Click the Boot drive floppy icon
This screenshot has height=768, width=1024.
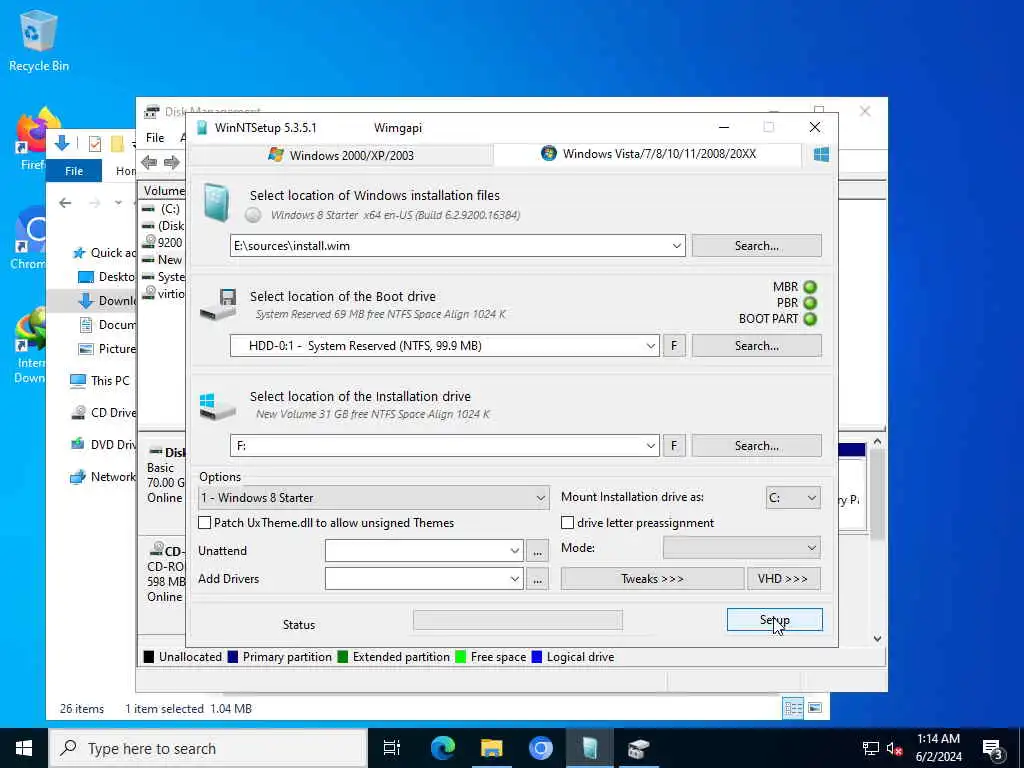coord(218,304)
